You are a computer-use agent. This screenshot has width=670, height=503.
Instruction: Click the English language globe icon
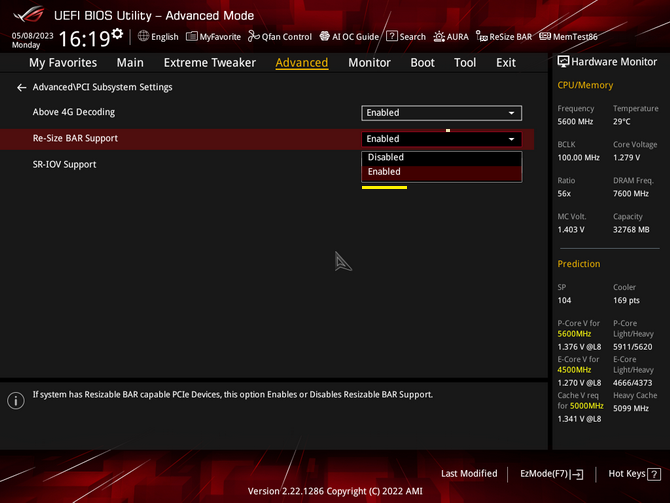point(143,36)
